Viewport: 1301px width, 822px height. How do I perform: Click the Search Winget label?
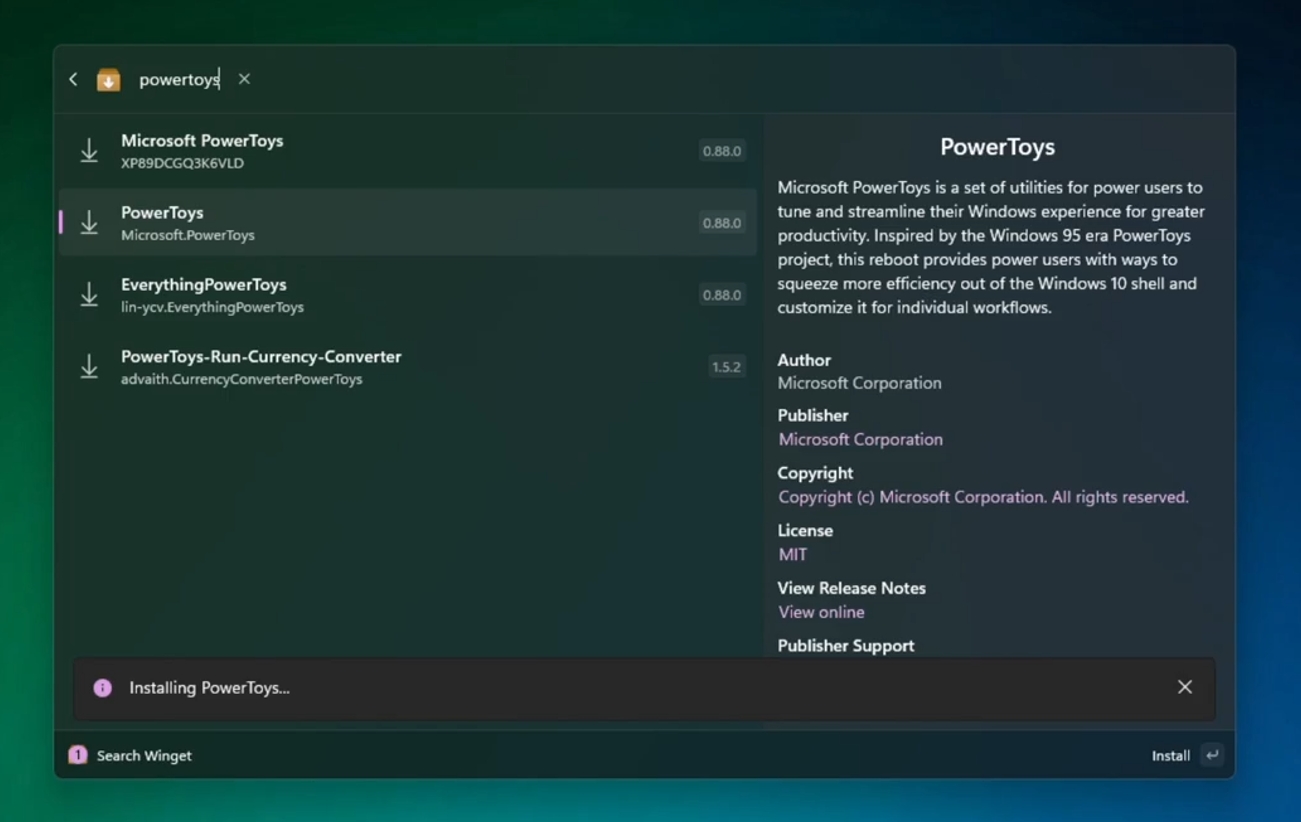coord(144,756)
